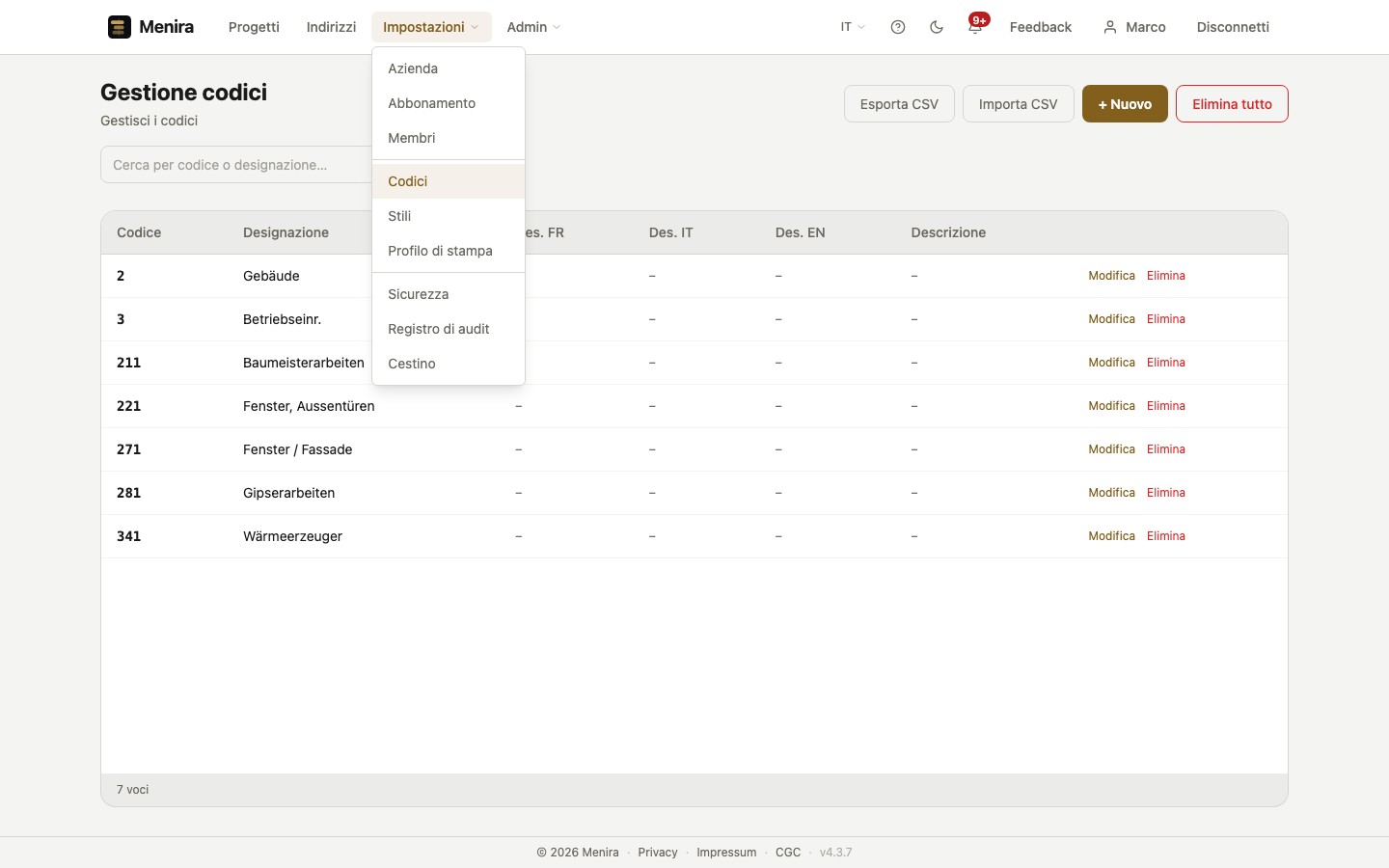This screenshot has height=868, width=1389.
Task: Click the Menira brand name
Action: click(x=166, y=27)
